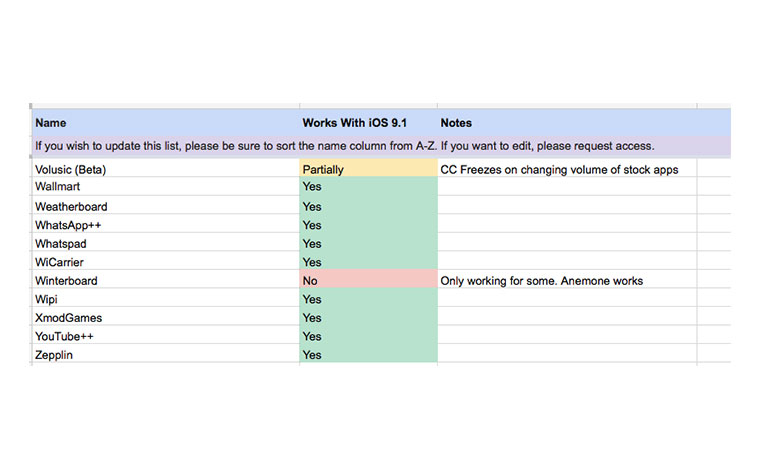Click the yellow Partially status cell

(368, 170)
